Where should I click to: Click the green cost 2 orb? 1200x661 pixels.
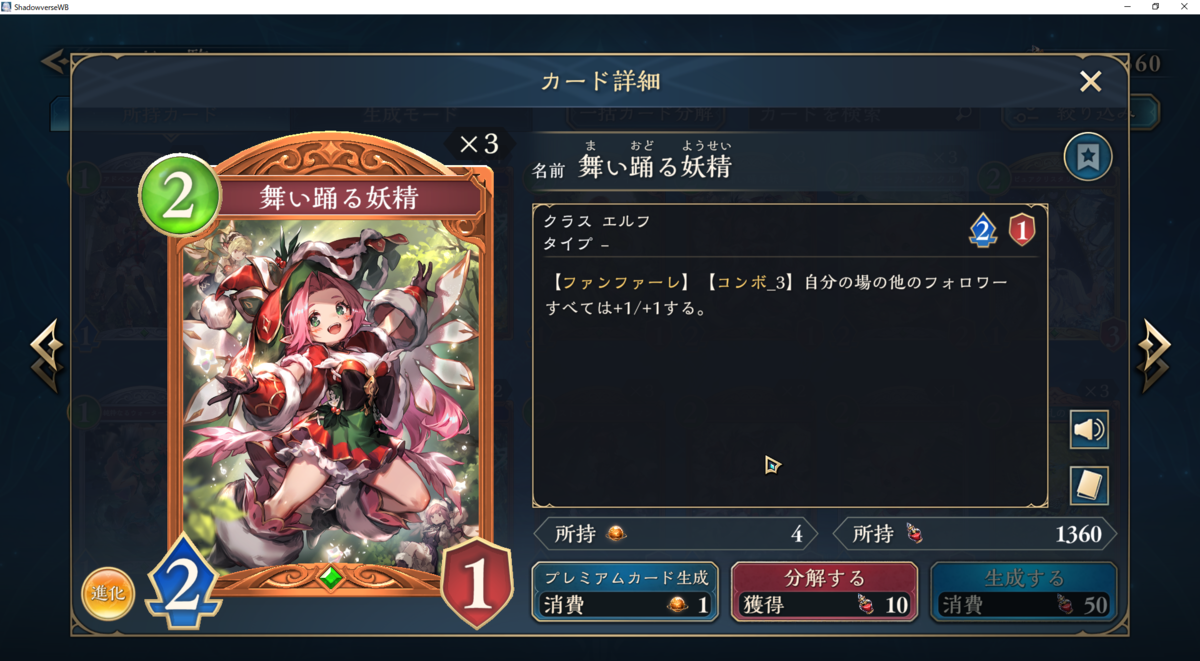point(178,197)
